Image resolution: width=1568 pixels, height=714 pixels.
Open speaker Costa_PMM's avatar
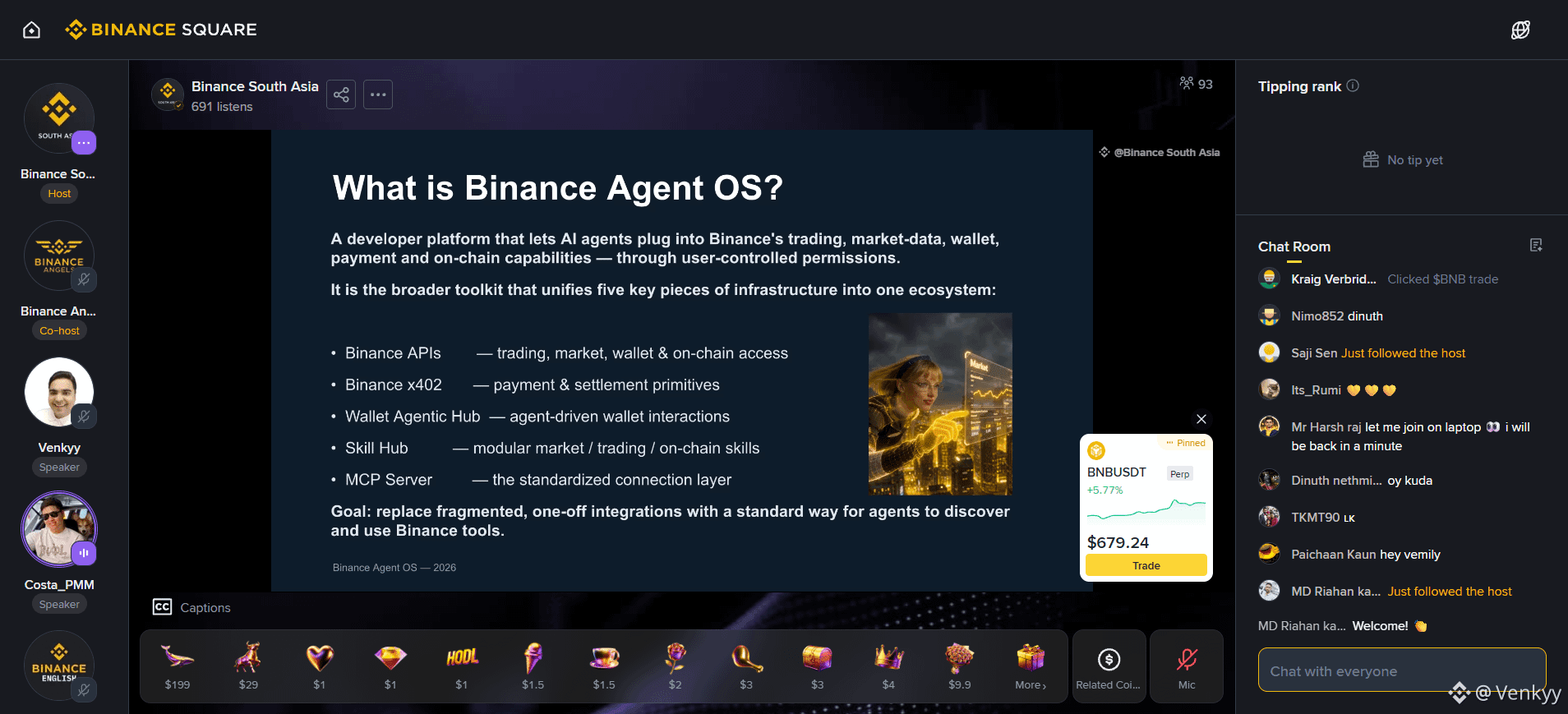tap(59, 529)
